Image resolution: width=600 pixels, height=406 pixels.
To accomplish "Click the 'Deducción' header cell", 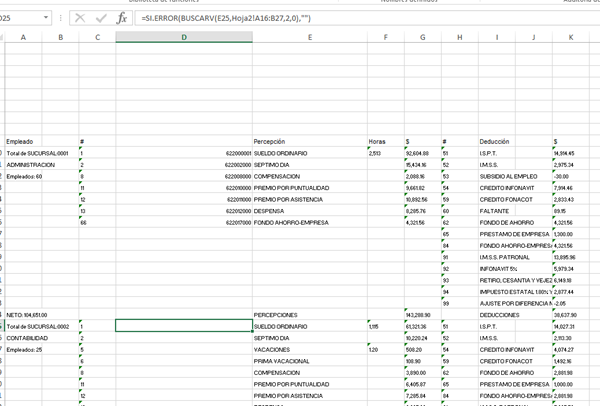I will pos(500,142).
